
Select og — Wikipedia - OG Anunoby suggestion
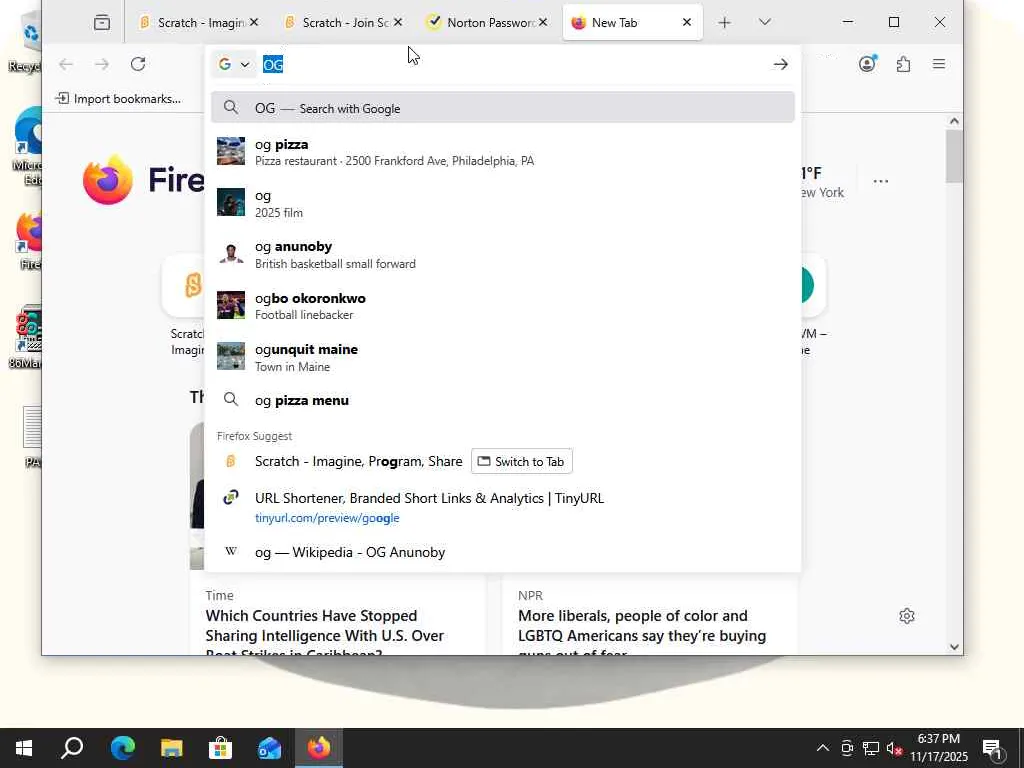[503, 552]
